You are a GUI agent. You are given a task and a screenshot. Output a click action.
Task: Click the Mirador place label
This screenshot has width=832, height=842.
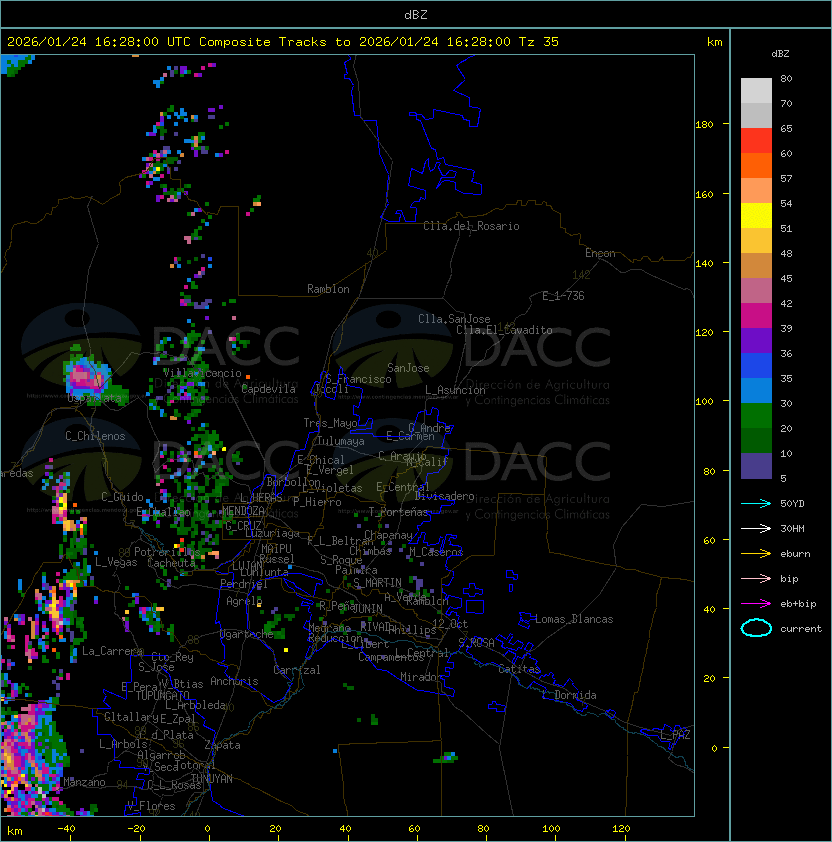(421, 677)
